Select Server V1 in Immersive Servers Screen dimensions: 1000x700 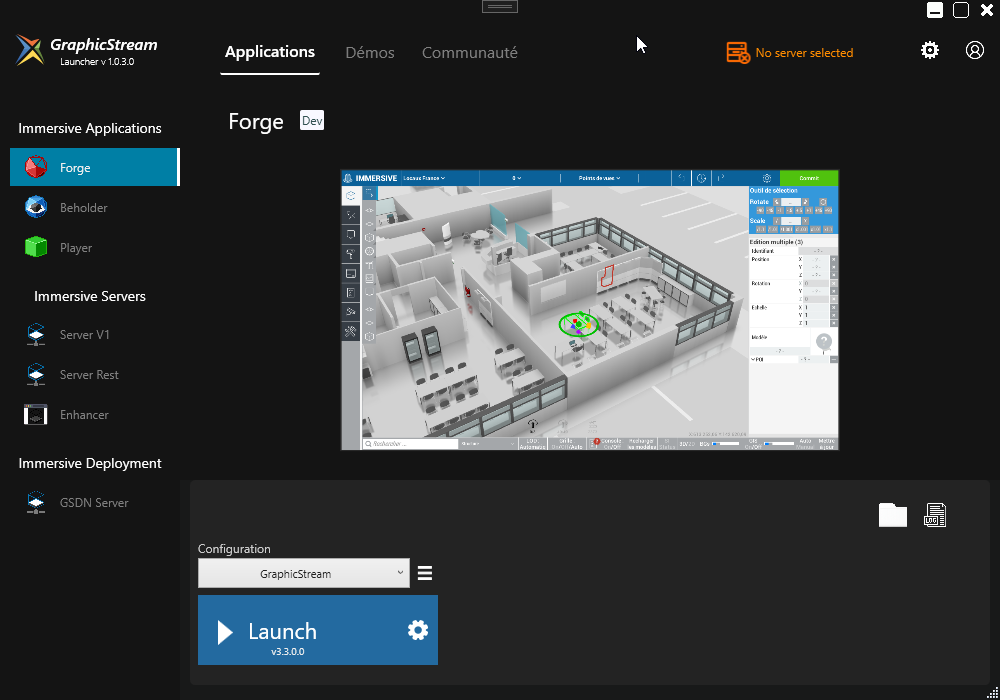pos(95,335)
